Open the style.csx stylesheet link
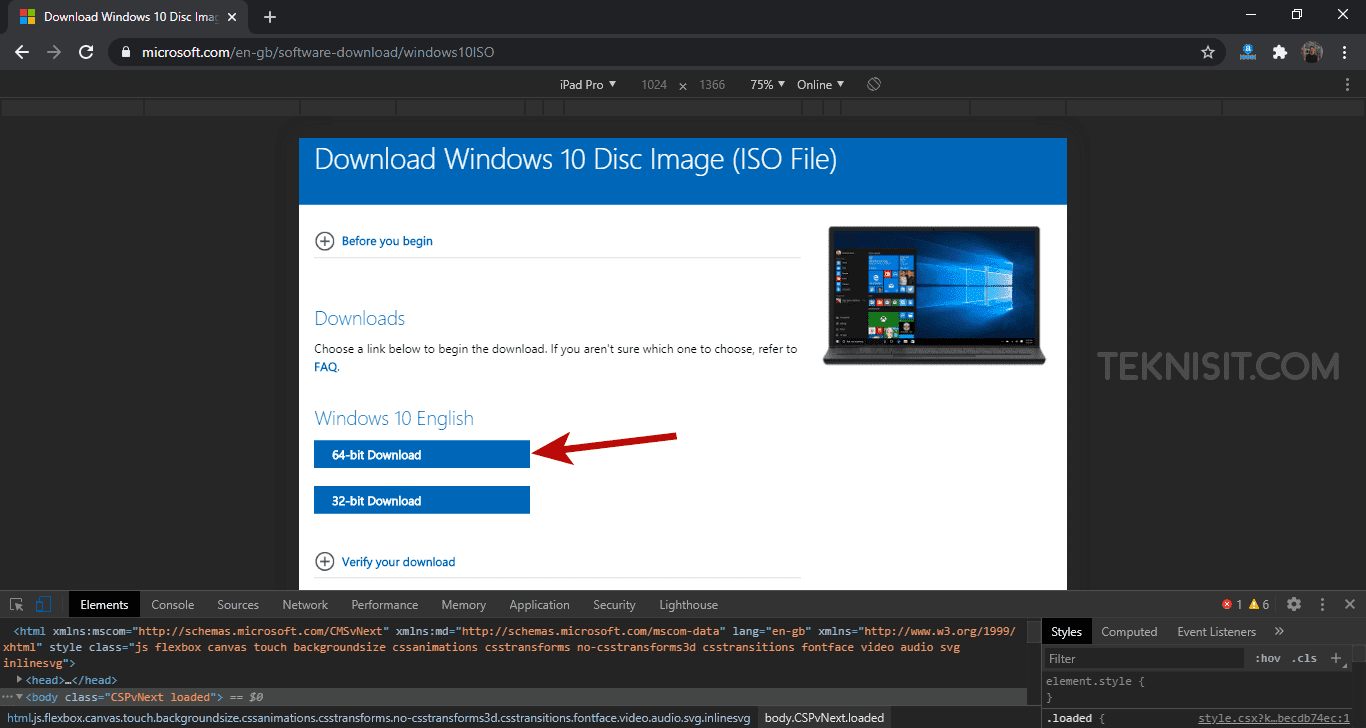Viewport: 1366px width, 728px height. coord(1274,718)
